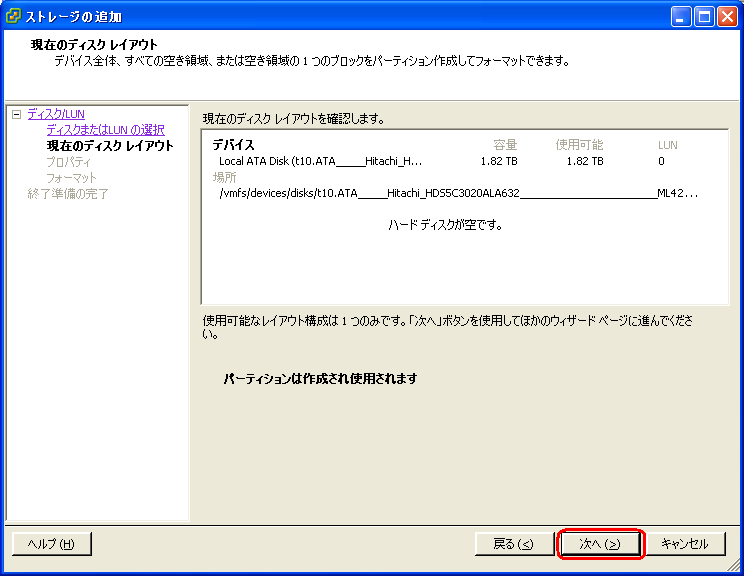This screenshot has width=744, height=576.
Task: Click the デバイス column header
Action: (233, 145)
